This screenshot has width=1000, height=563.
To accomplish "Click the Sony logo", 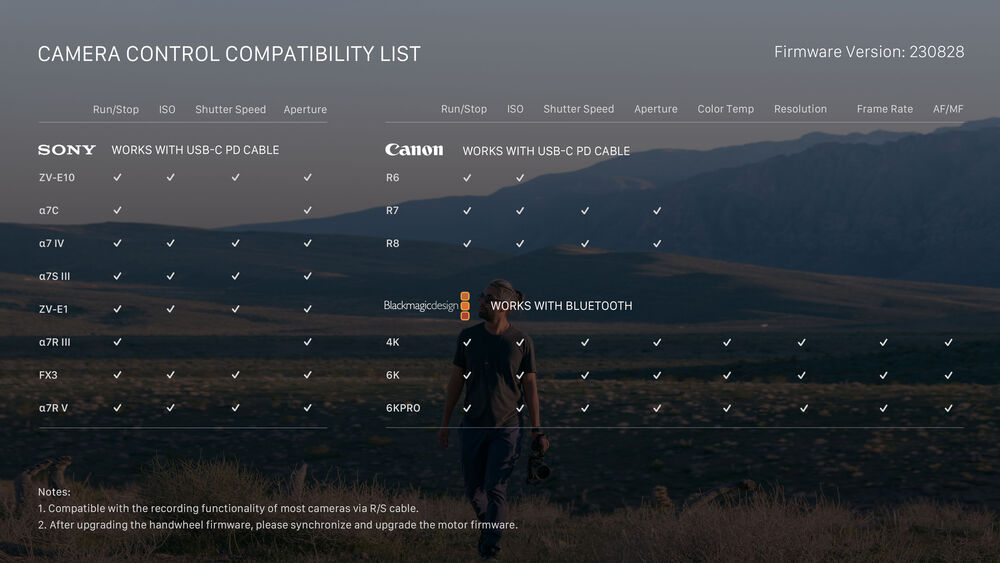I will 67,150.
